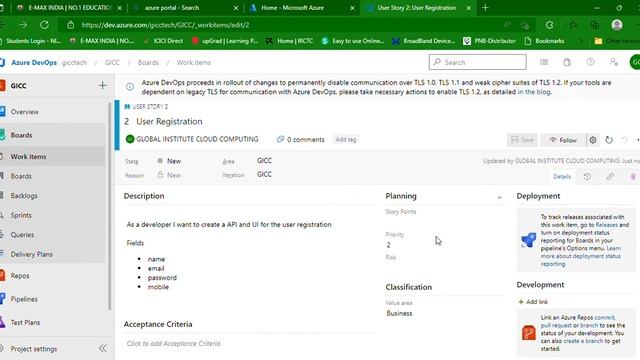
Task: Click the browser forward arrow
Action: coord(23,25)
